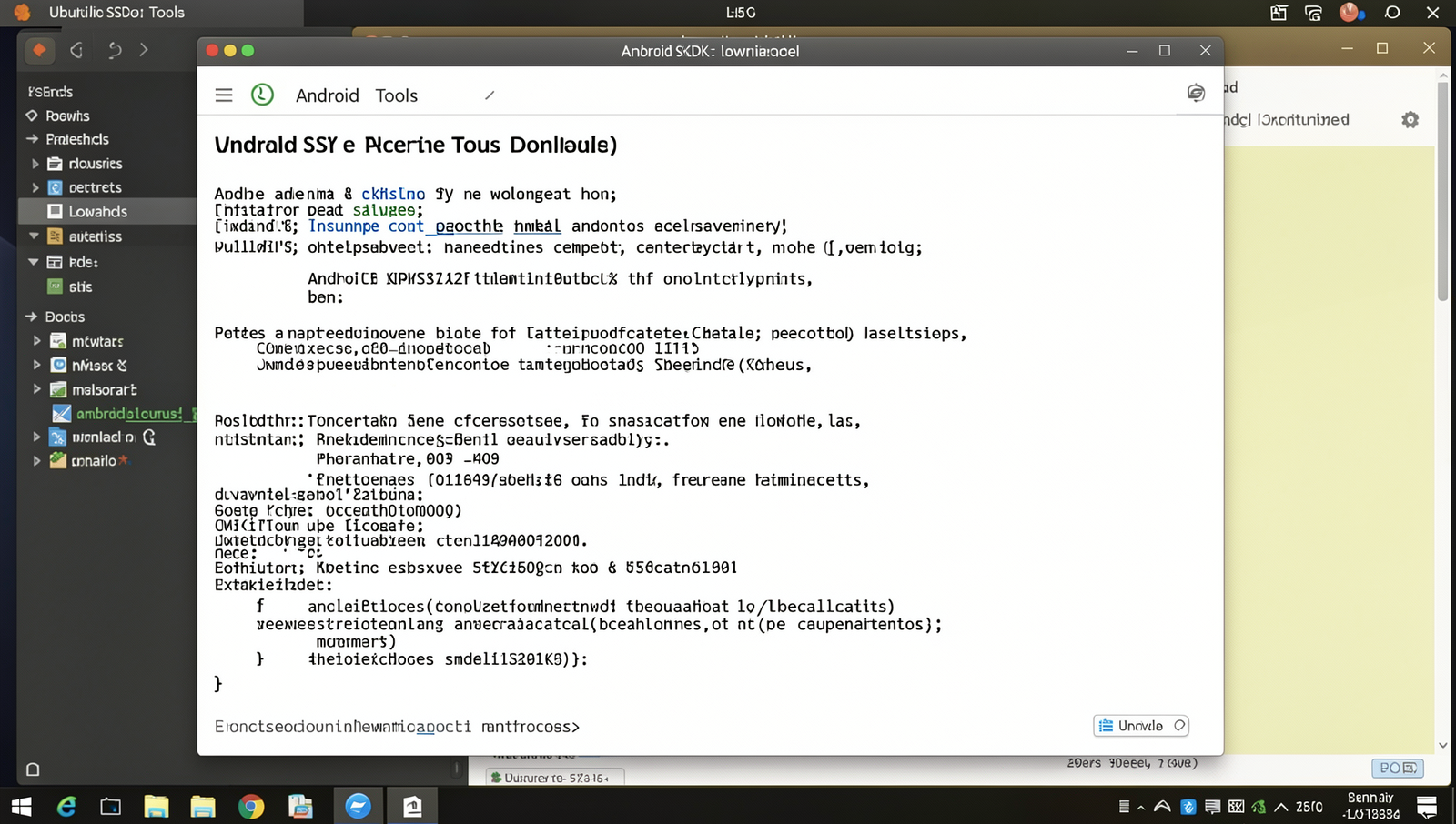This screenshot has width=1456, height=824.
Task: Click the orange diamond button in left toolbar
Action: point(39,50)
